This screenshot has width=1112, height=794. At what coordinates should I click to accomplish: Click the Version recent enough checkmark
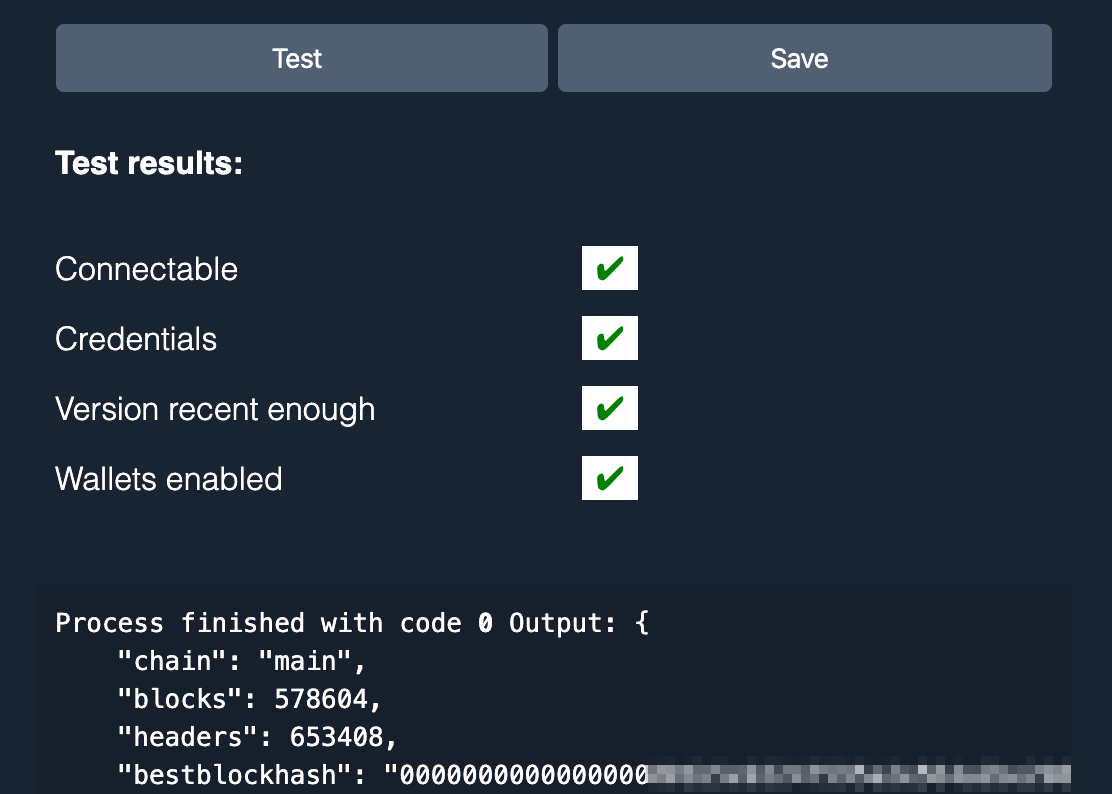(609, 409)
